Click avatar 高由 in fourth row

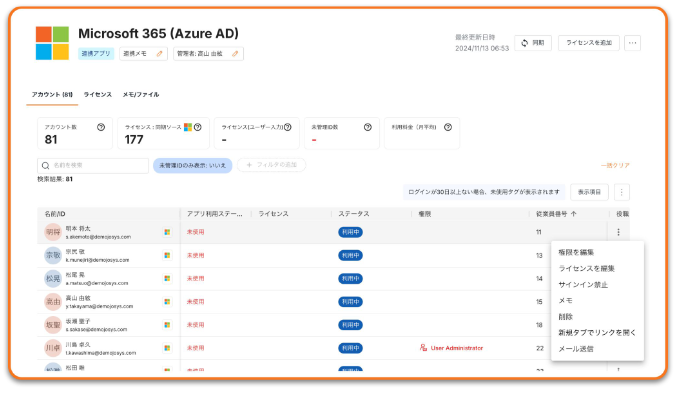[x=53, y=302]
